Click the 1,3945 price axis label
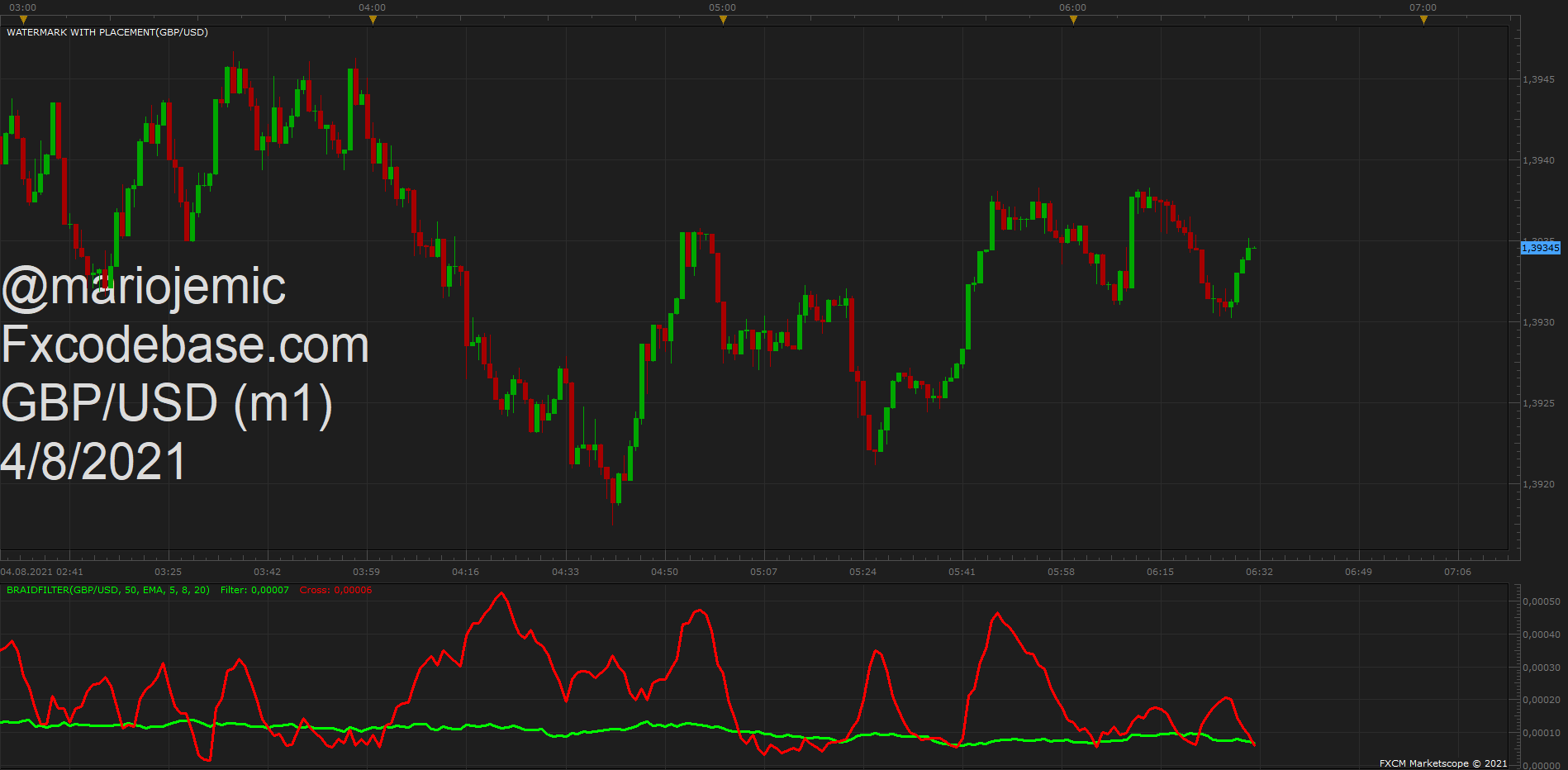Image resolution: width=1568 pixels, height=770 pixels. pos(1538,79)
